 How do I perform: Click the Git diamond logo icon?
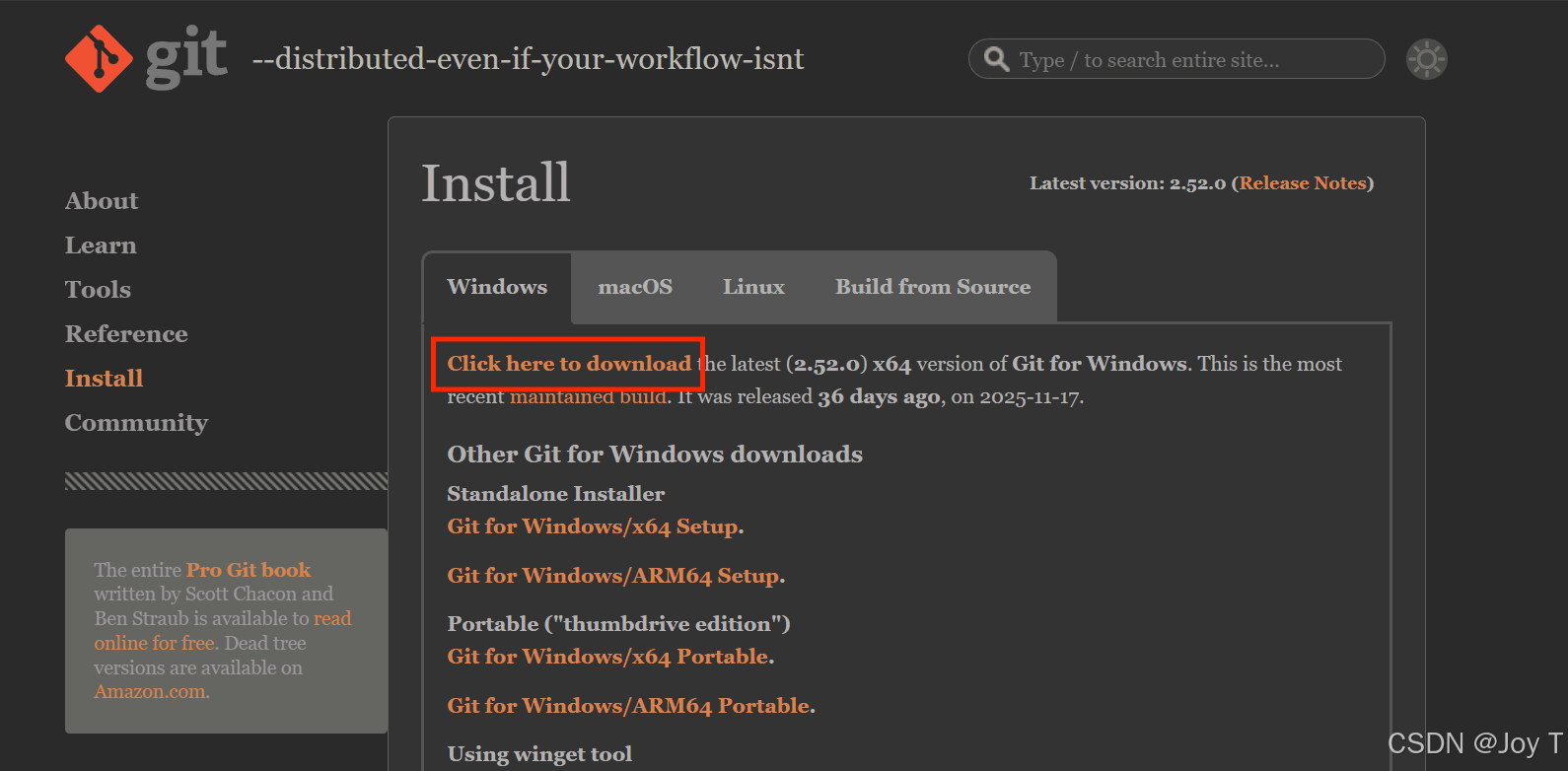pos(99,59)
